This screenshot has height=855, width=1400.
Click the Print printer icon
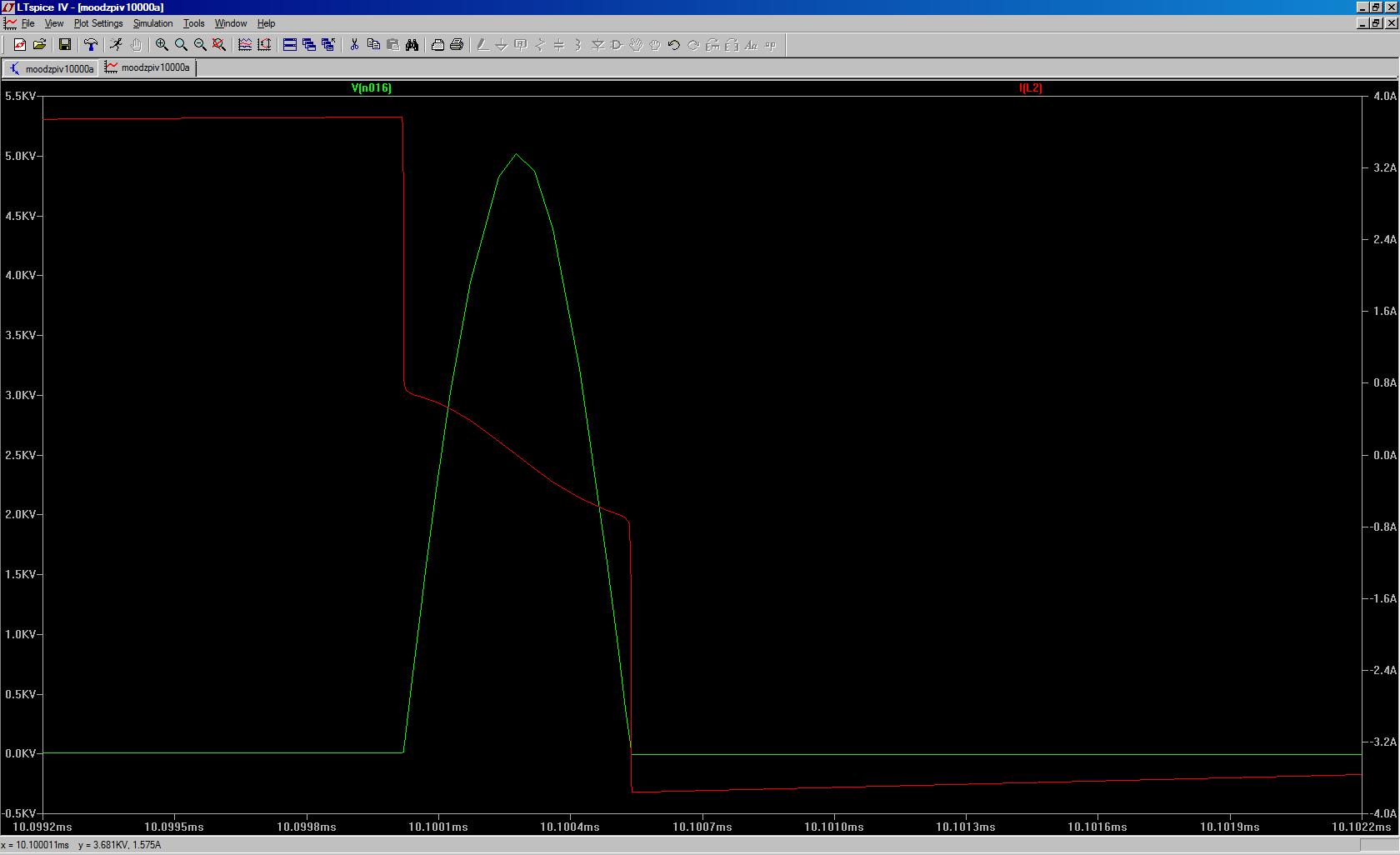[457, 45]
